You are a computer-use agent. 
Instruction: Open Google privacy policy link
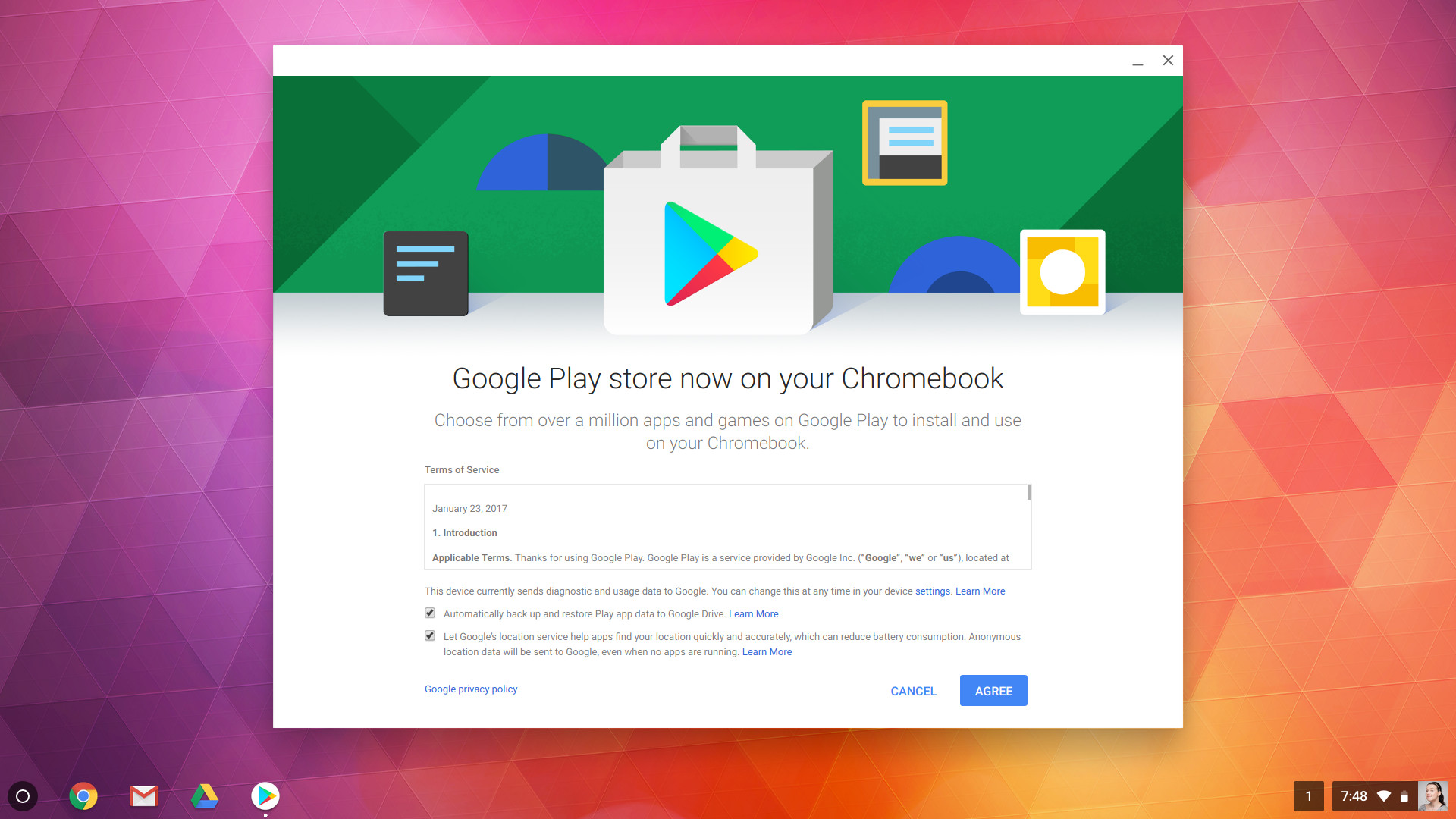[471, 689]
